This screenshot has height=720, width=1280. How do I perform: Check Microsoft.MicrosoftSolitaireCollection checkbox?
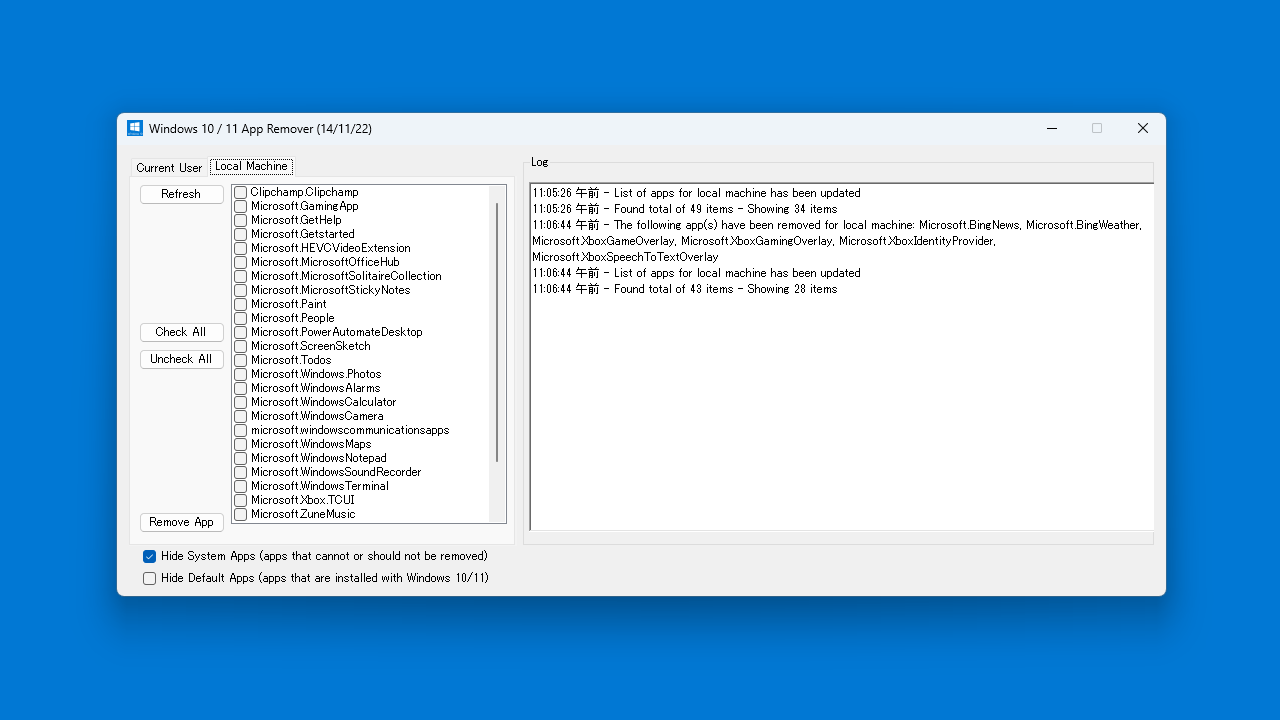pos(241,276)
